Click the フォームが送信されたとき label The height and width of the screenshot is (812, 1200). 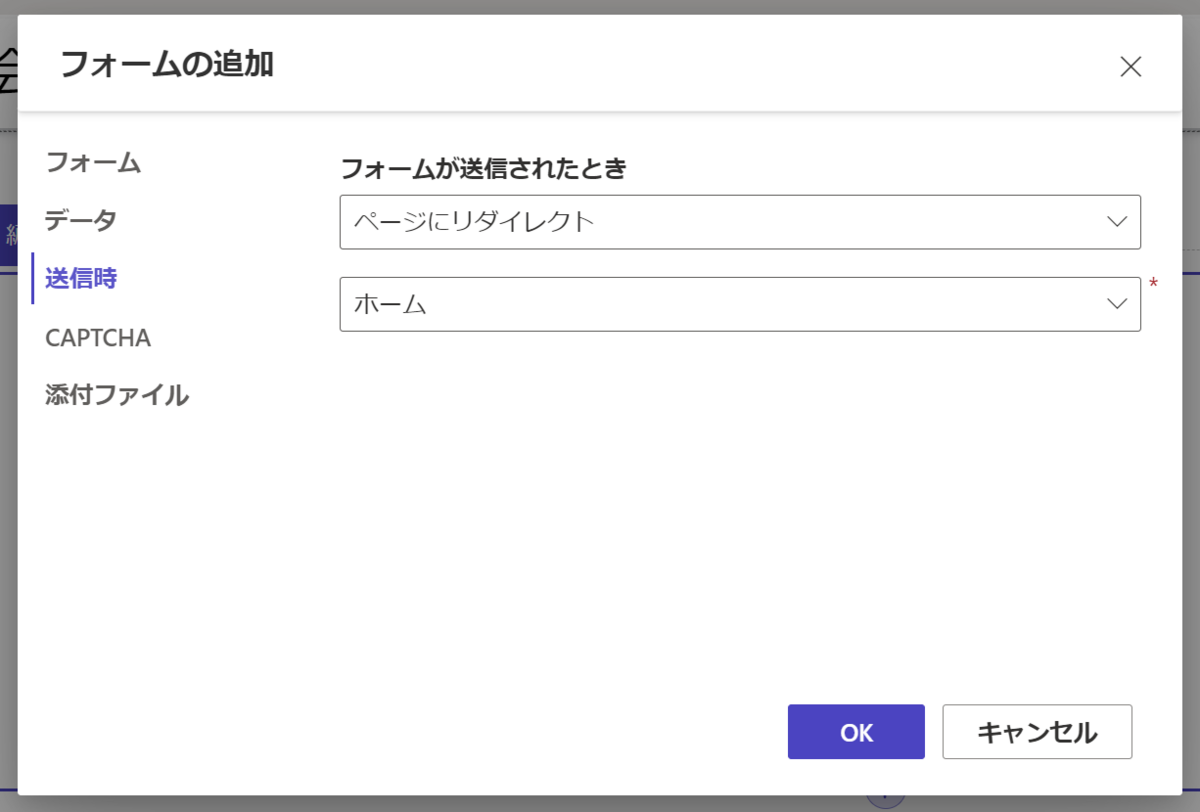483,168
